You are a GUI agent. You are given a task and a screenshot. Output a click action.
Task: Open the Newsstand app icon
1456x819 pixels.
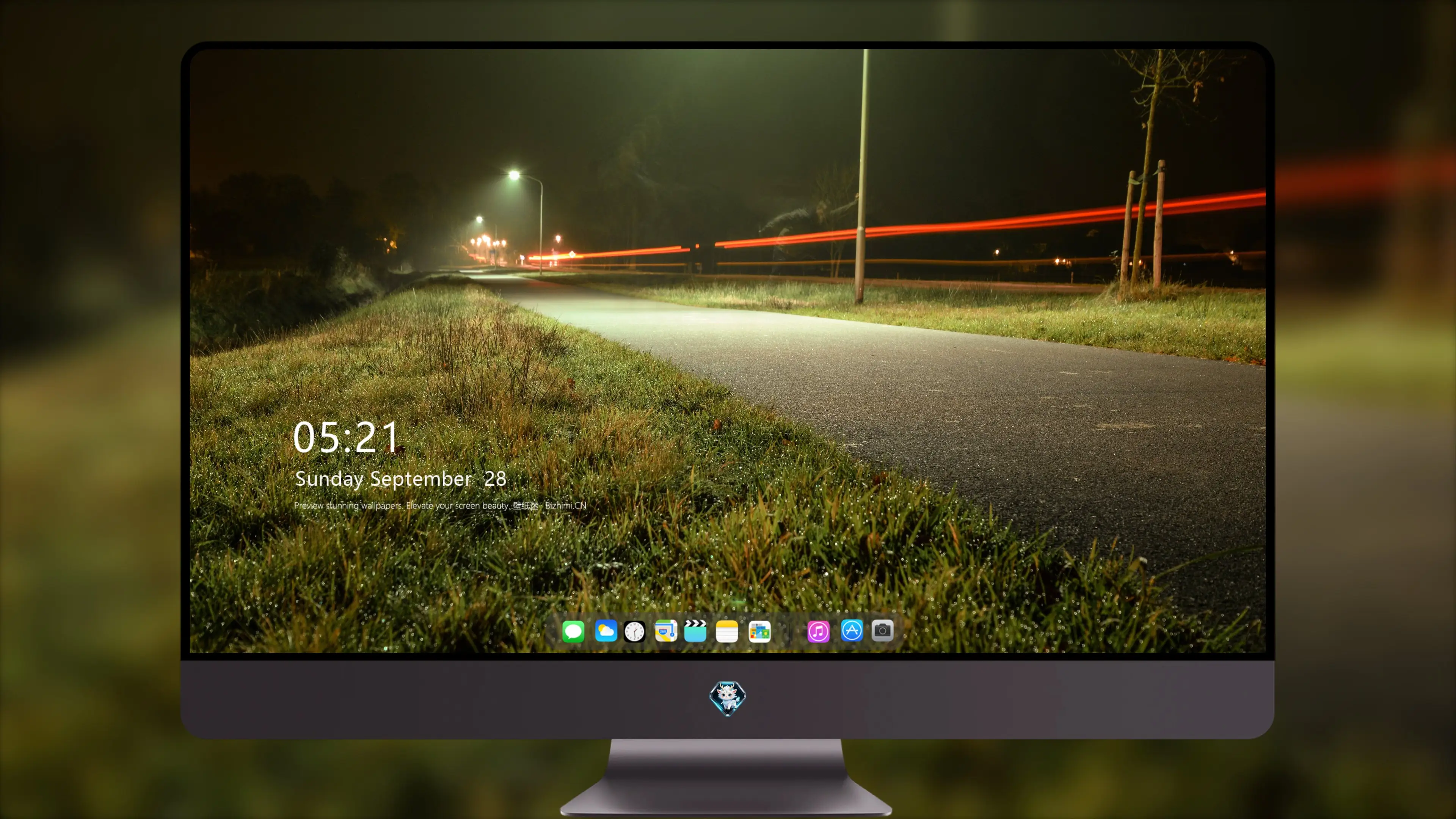pos(759,631)
